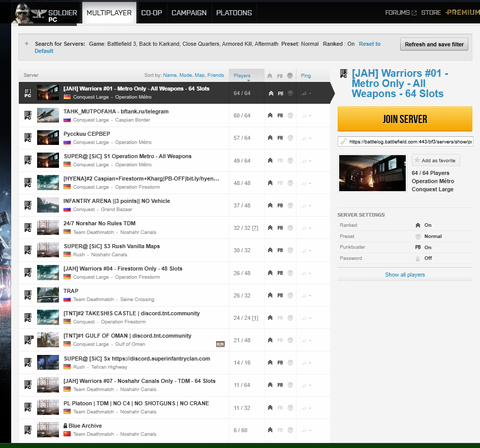Sort servers by Map
Image resolution: width=480 pixels, height=448 pixels.
199,75
